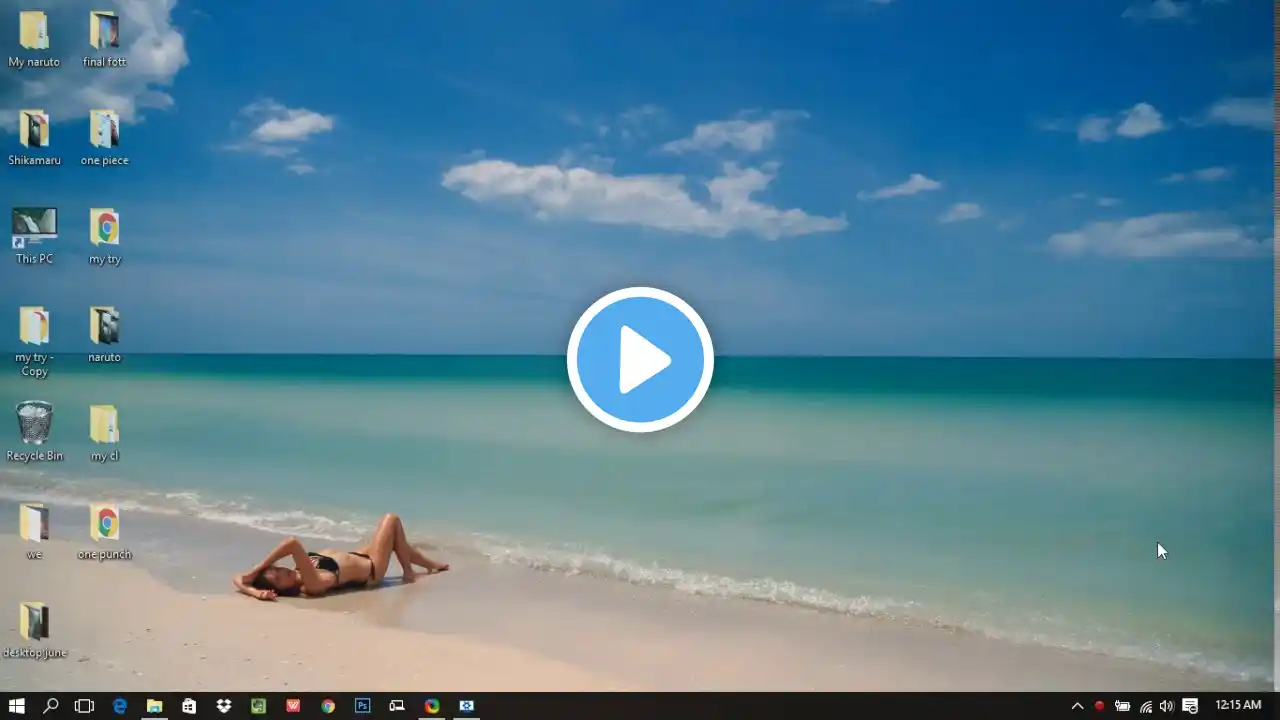Click the 12:15 AM clock
This screenshot has width=1280, height=720.
pyautogui.click(x=1238, y=706)
